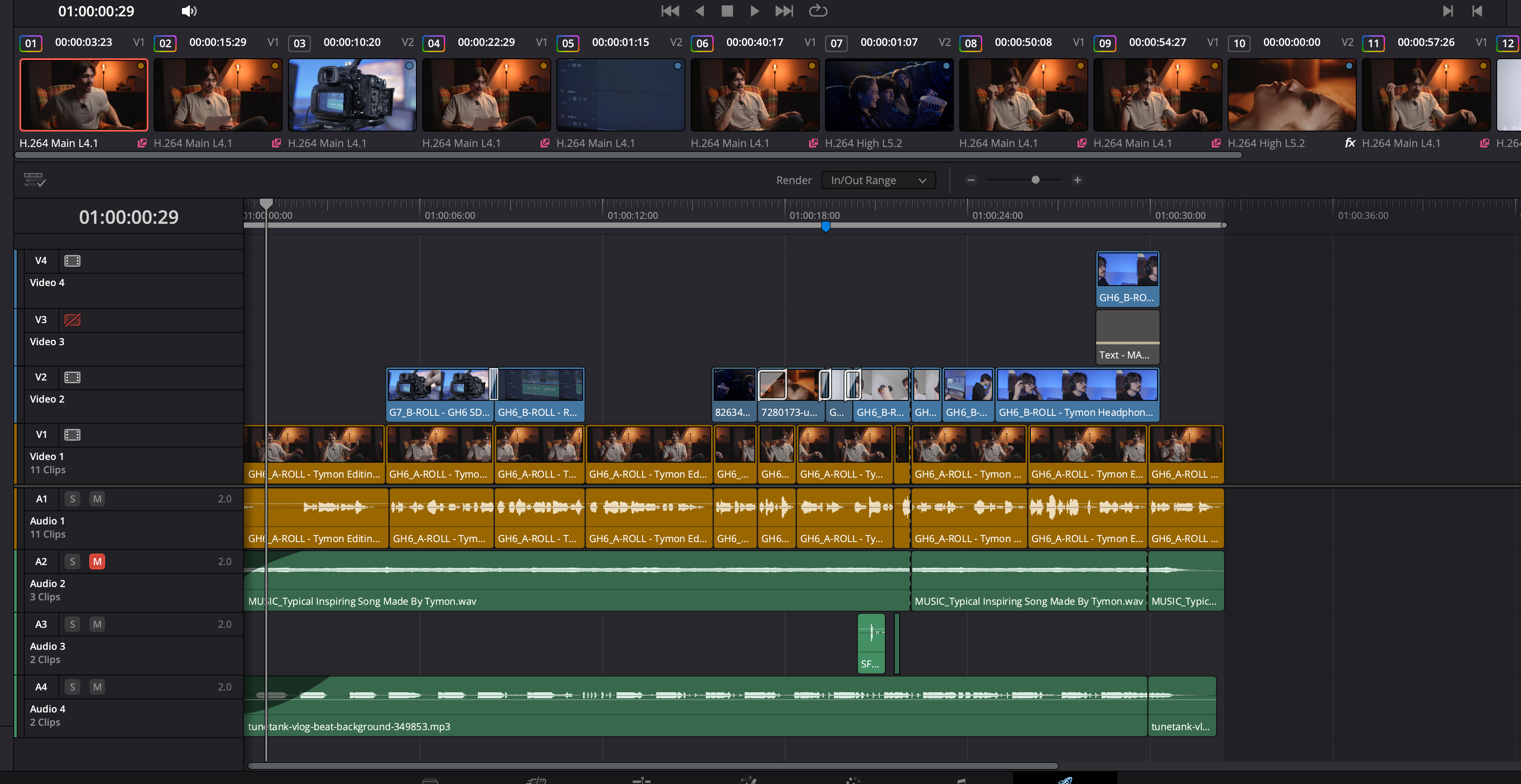This screenshot has width=1521, height=784.
Task: Jump to first frame with skip-back button
Action: click(x=670, y=11)
